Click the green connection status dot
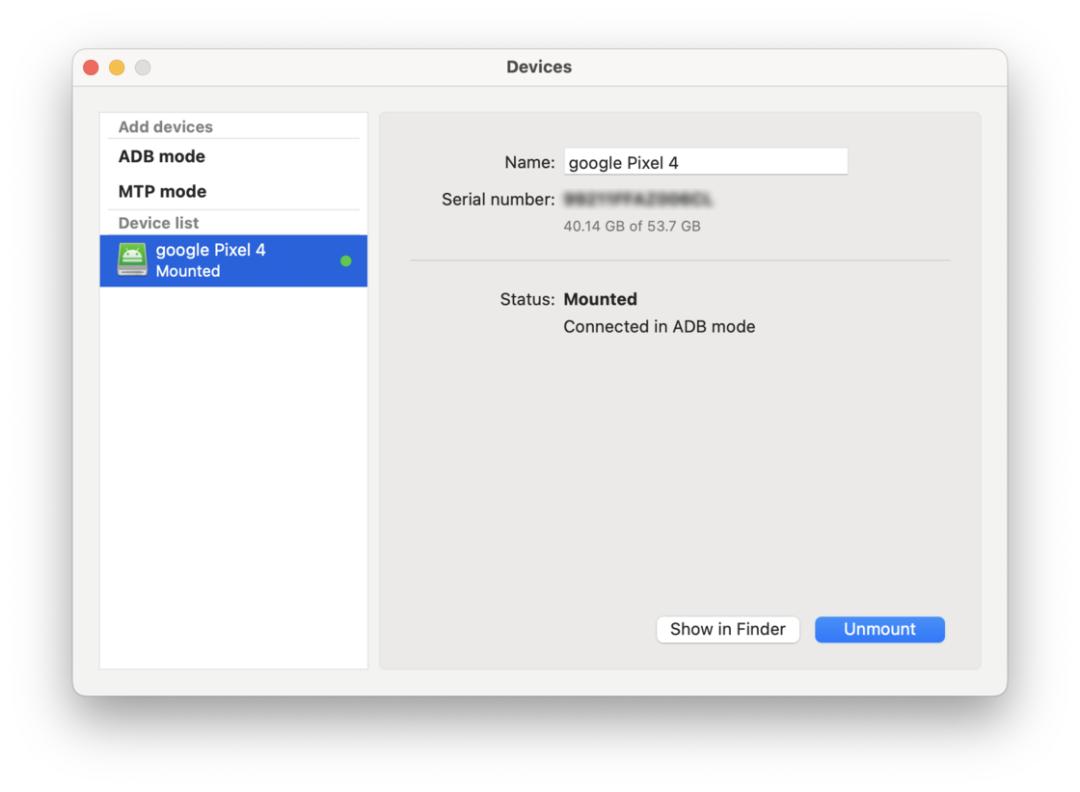The width and height of the screenshot is (1080, 792). coord(346,261)
